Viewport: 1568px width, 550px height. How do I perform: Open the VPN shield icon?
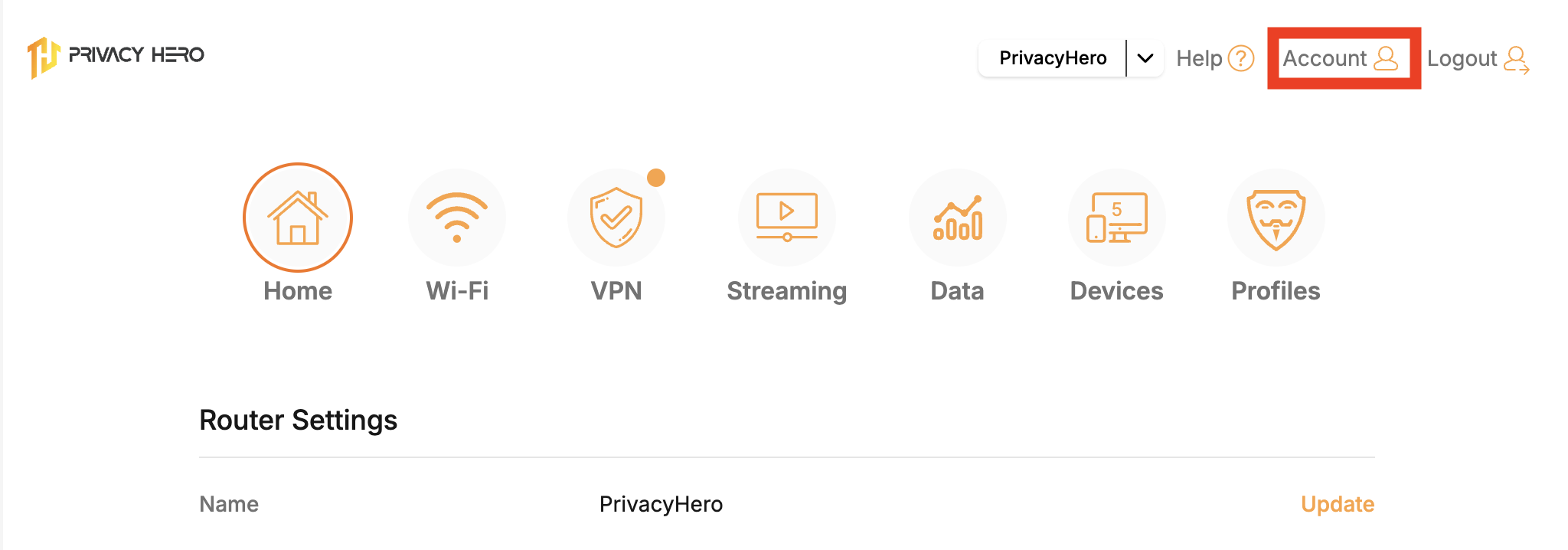click(x=617, y=217)
